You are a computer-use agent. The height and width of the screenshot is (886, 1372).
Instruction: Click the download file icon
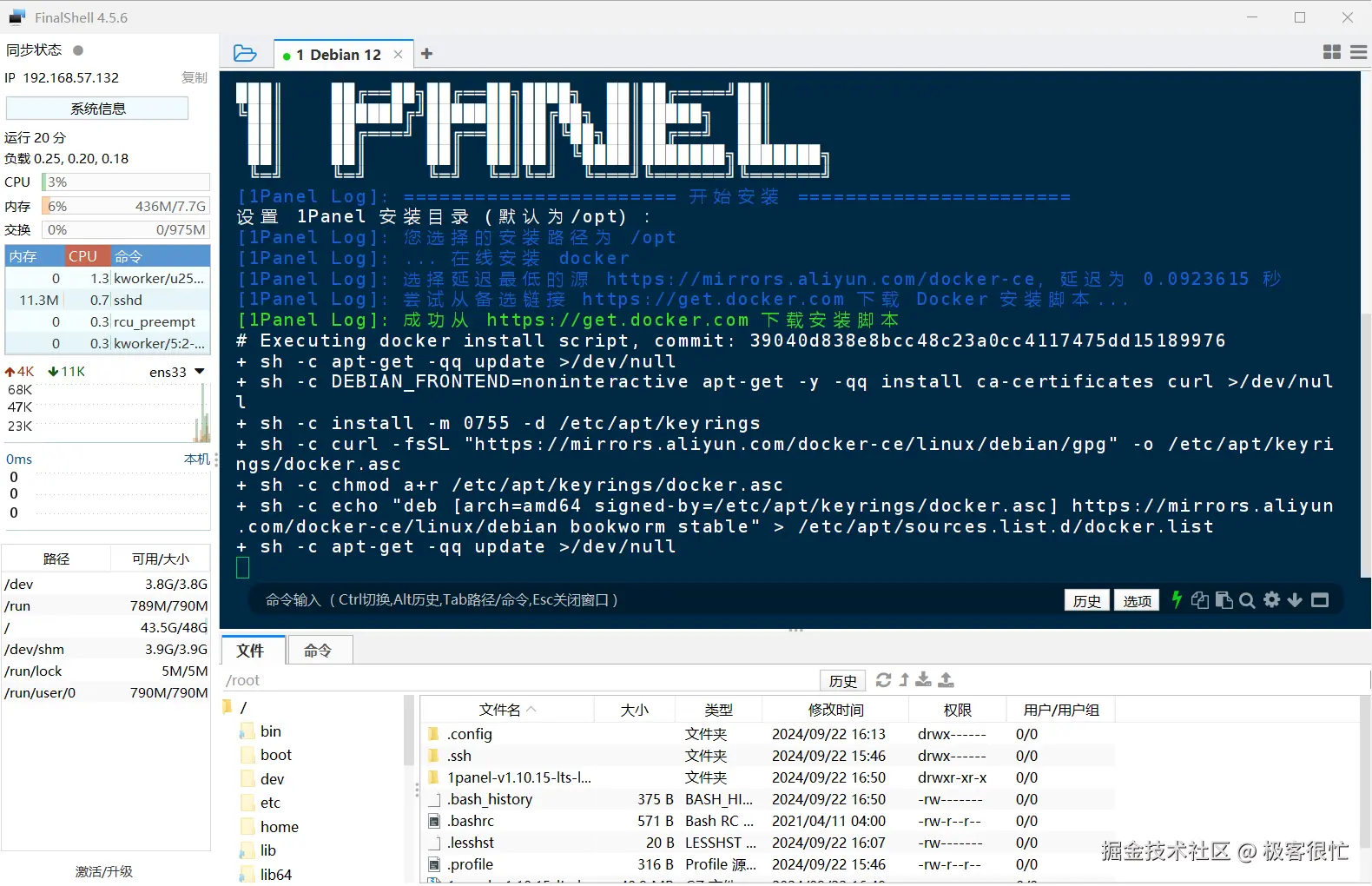pyautogui.click(x=924, y=680)
